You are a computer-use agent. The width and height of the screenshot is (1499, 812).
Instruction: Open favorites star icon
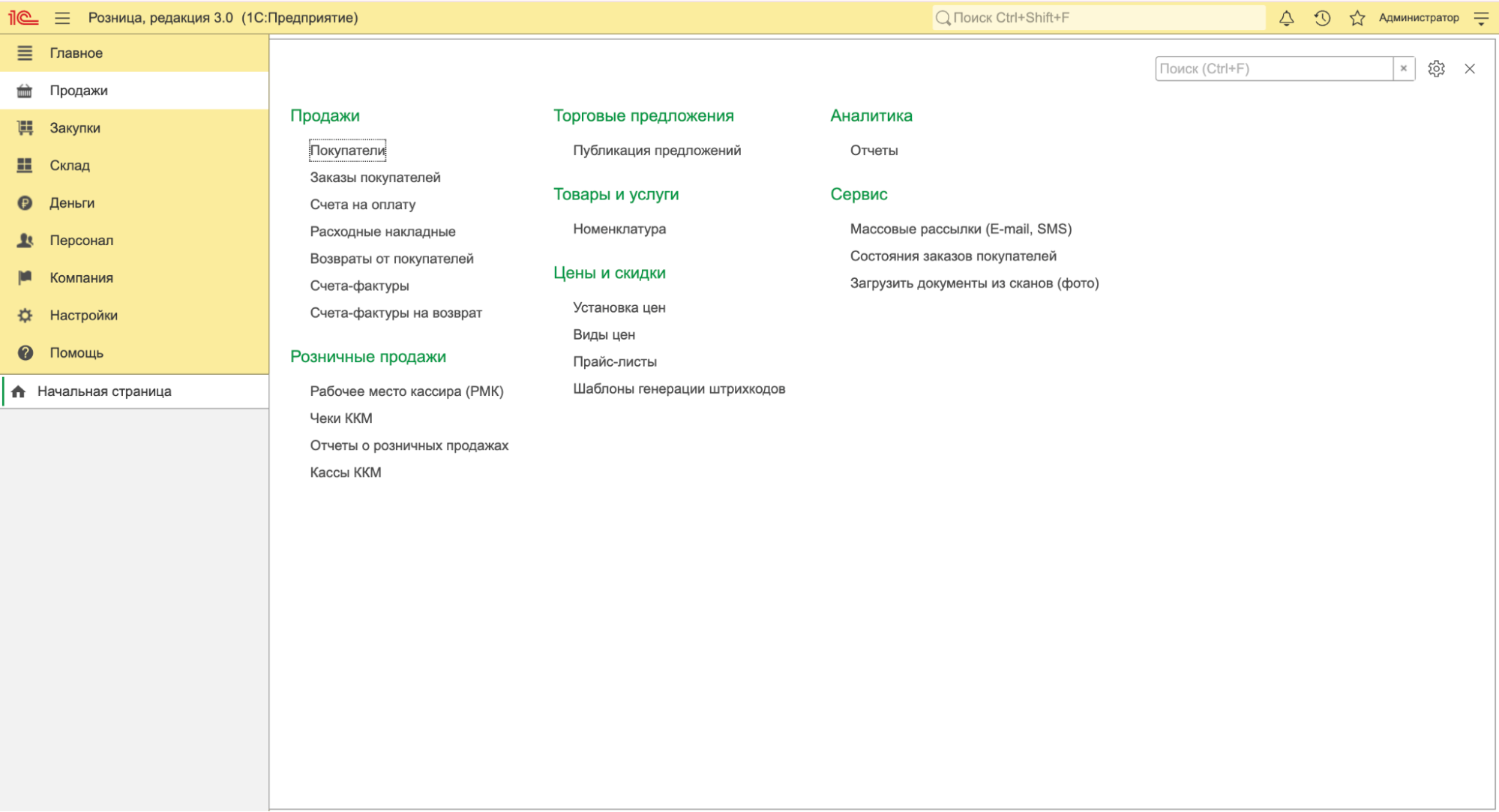[x=1357, y=18]
